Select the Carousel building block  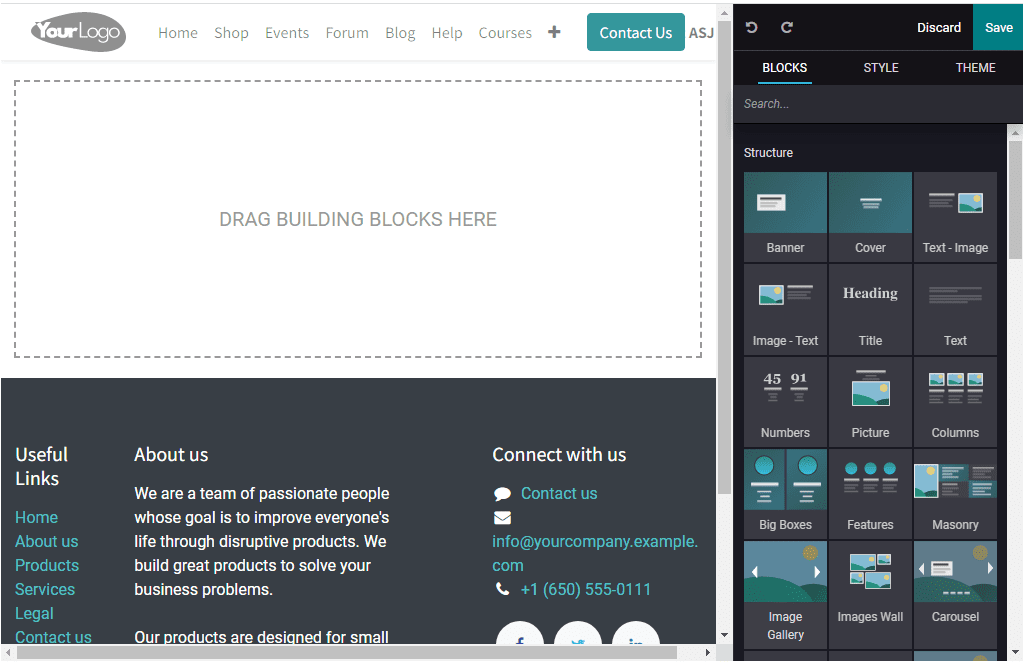pos(955,584)
